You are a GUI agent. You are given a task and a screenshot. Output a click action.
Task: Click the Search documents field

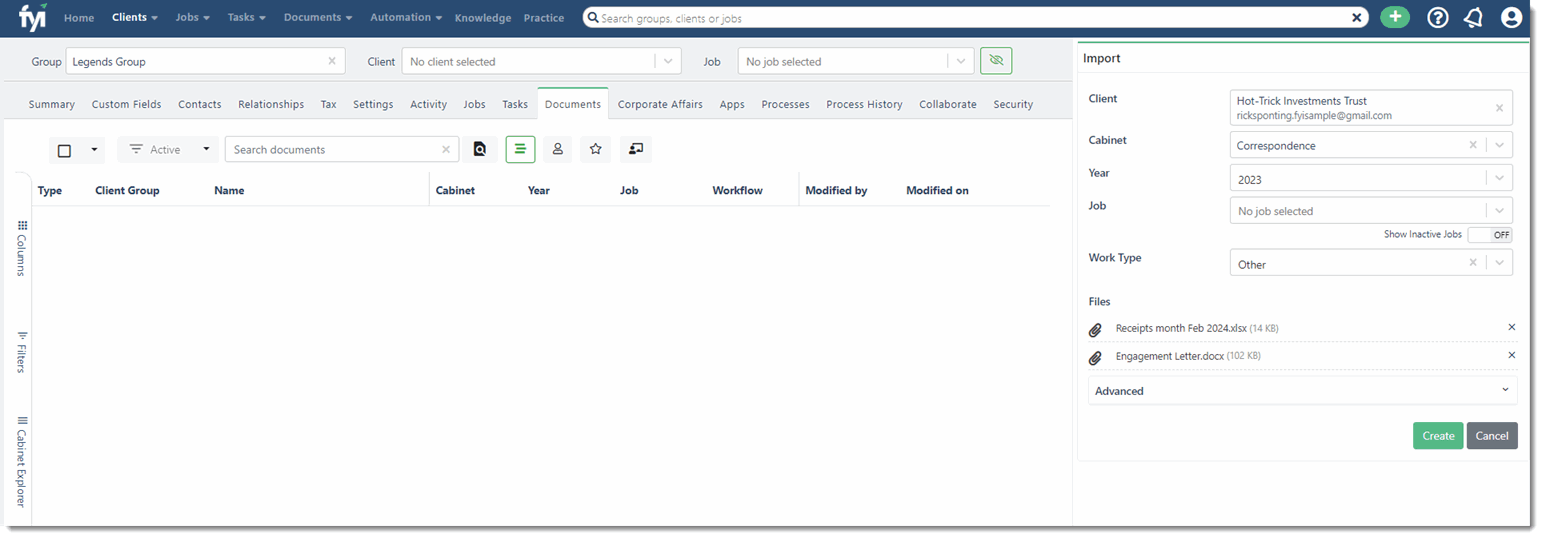pyautogui.click(x=335, y=150)
